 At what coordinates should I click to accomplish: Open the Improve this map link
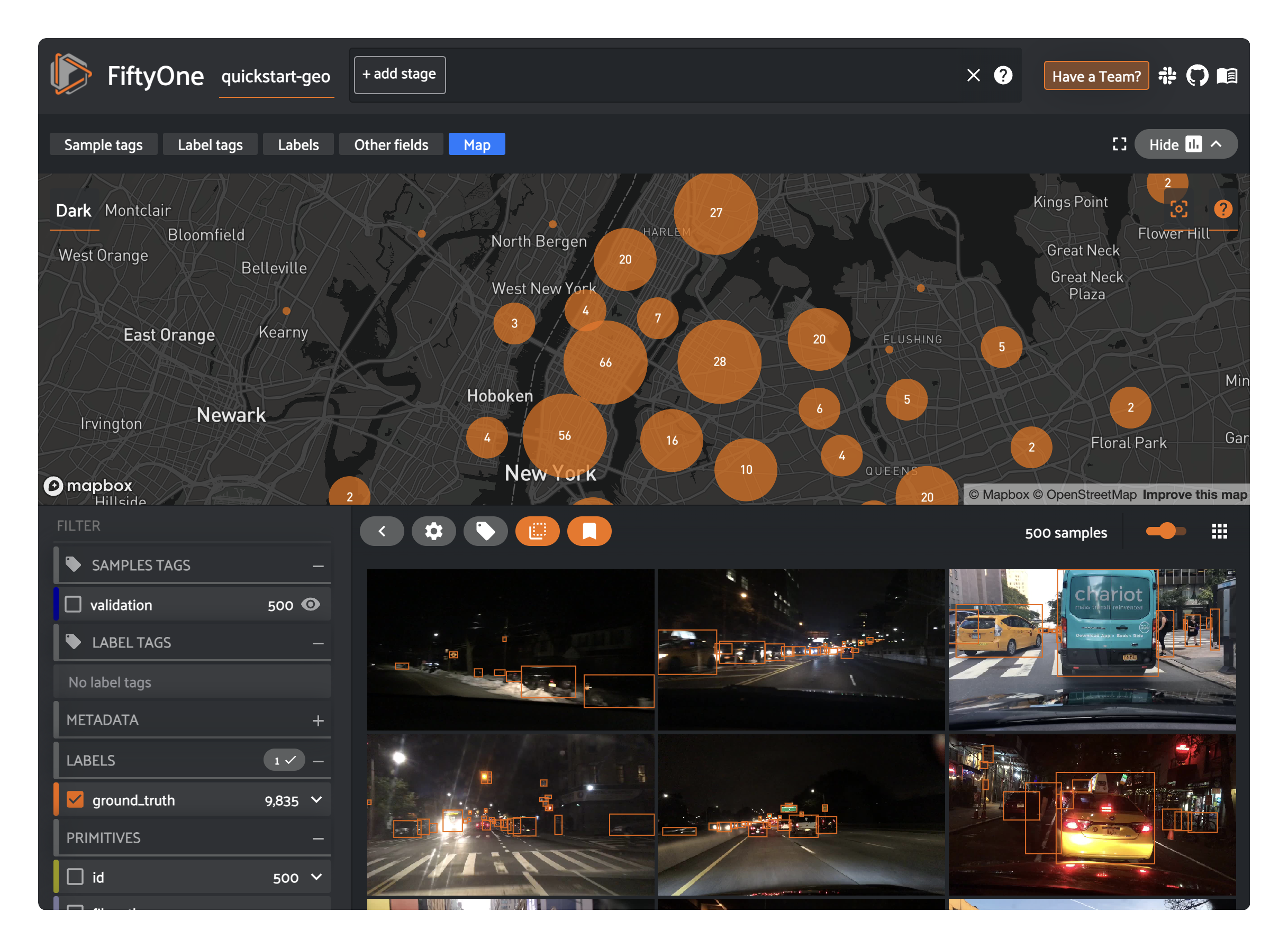1194,495
